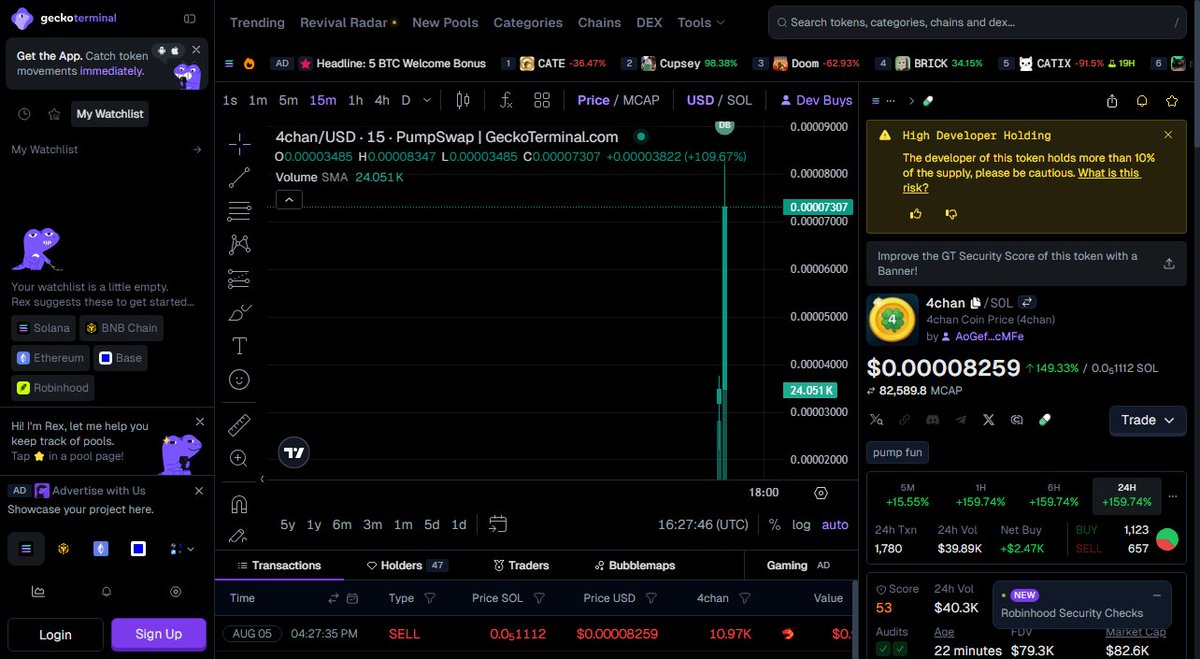Open the recent history clock icon

click(x=25, y=114)
